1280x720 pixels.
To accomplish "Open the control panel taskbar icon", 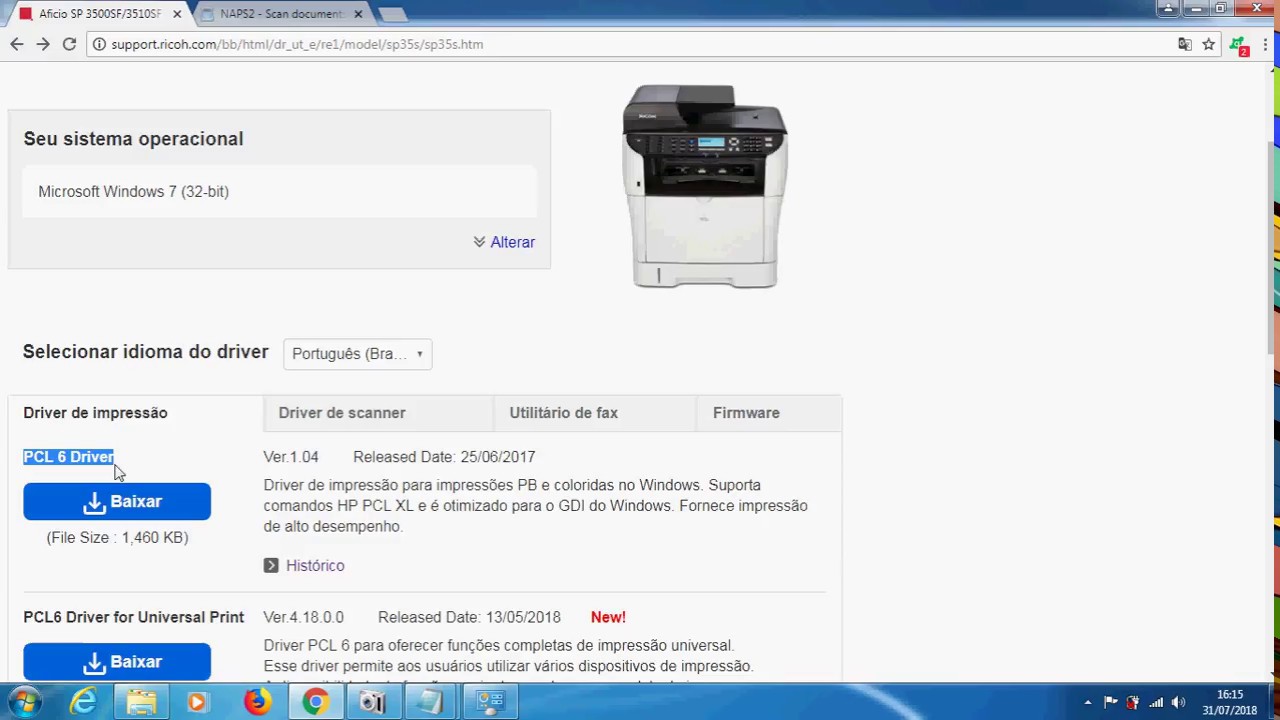I will click(x=490, y=702).
